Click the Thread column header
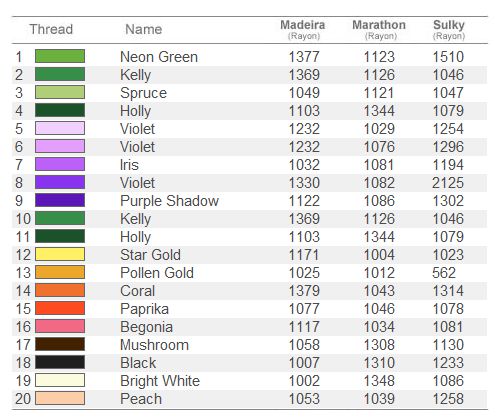 pos(51,29)
